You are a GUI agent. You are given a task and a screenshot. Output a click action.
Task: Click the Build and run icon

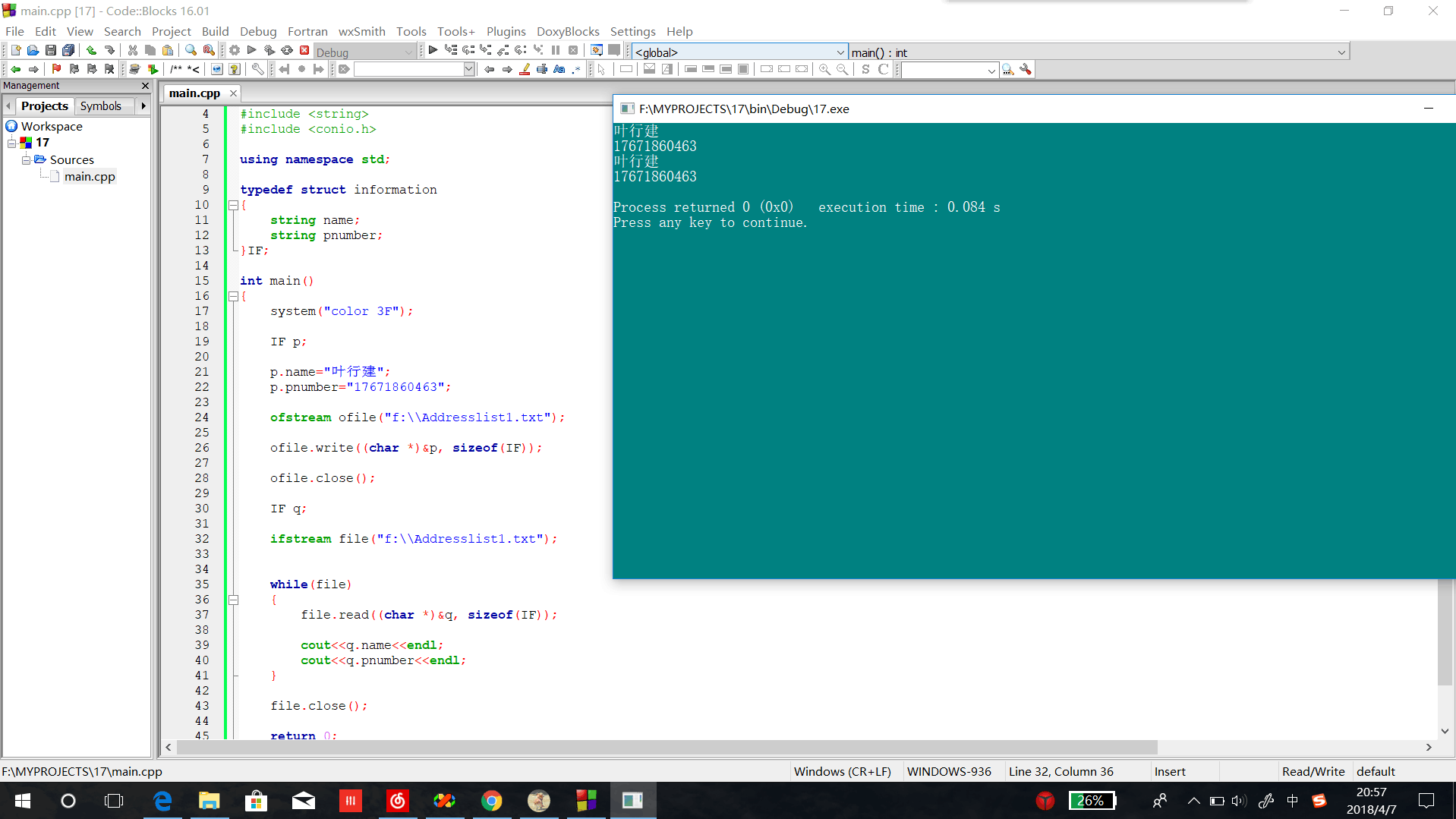269,50
